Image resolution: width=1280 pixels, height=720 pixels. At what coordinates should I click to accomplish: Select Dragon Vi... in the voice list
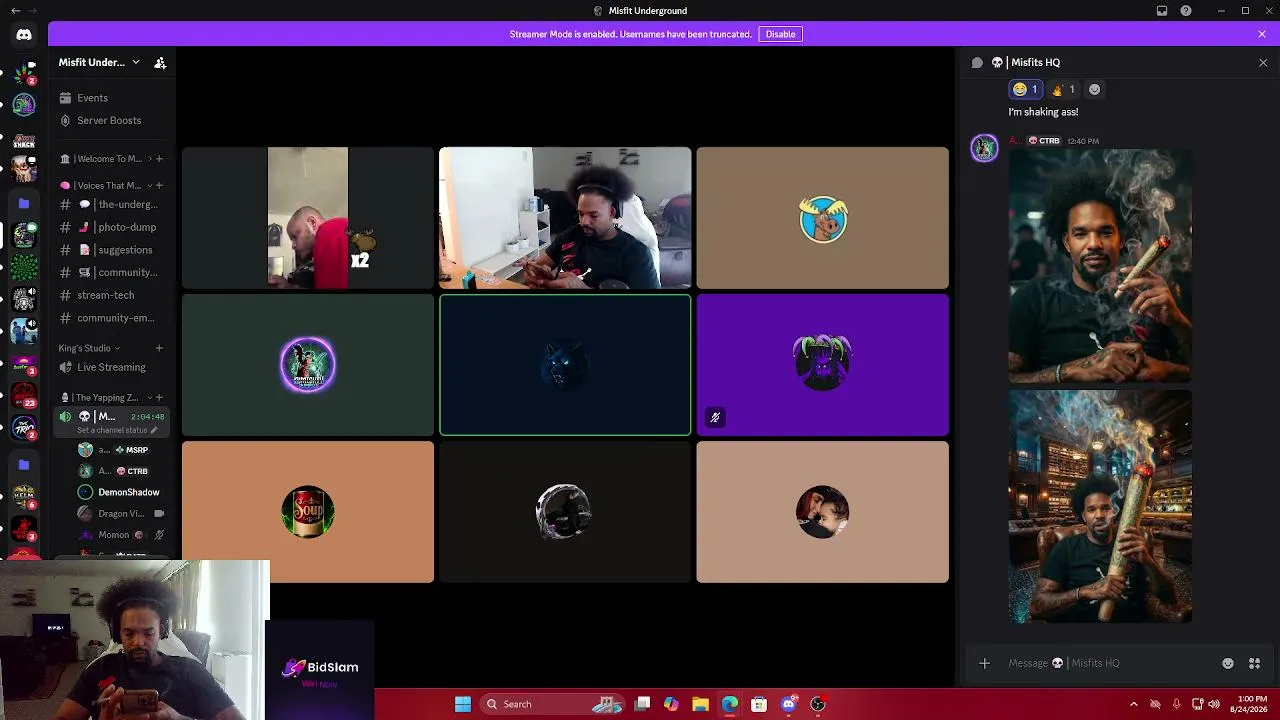120,514
